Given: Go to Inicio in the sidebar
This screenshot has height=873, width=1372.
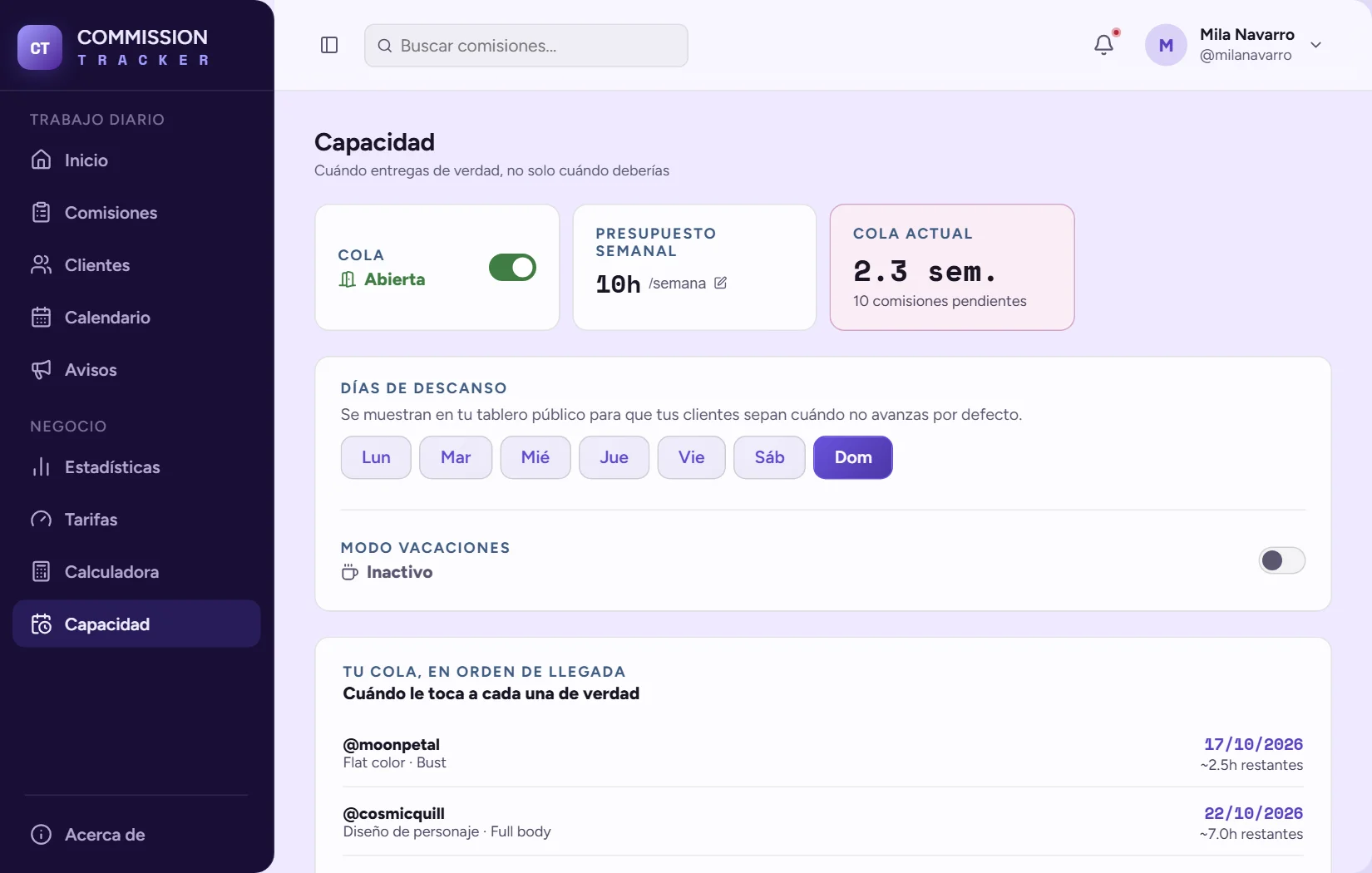Looking at the screenshot, I should click(136, 160).
